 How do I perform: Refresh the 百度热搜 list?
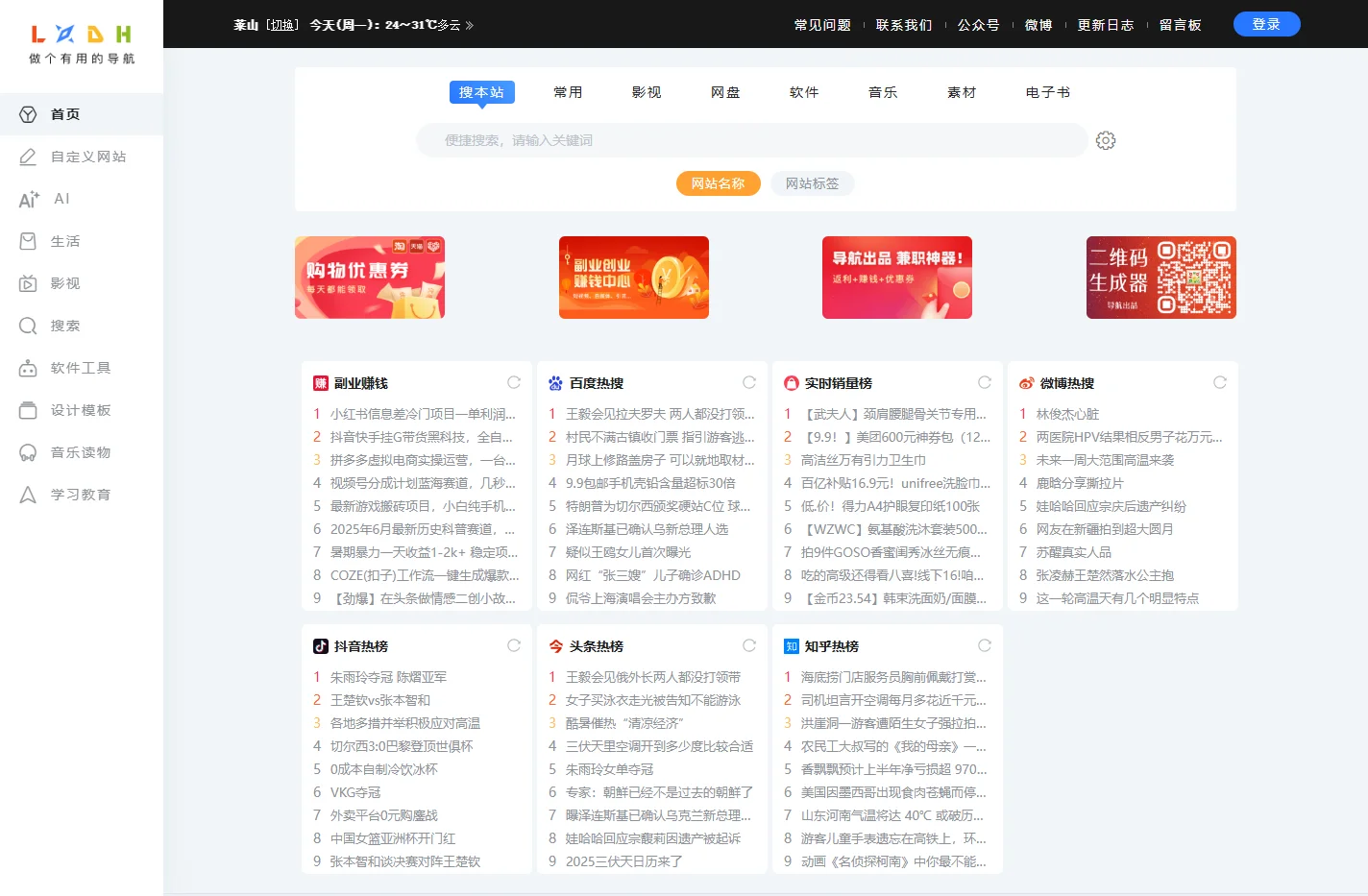pyautogui.click(x=749, y=382)
